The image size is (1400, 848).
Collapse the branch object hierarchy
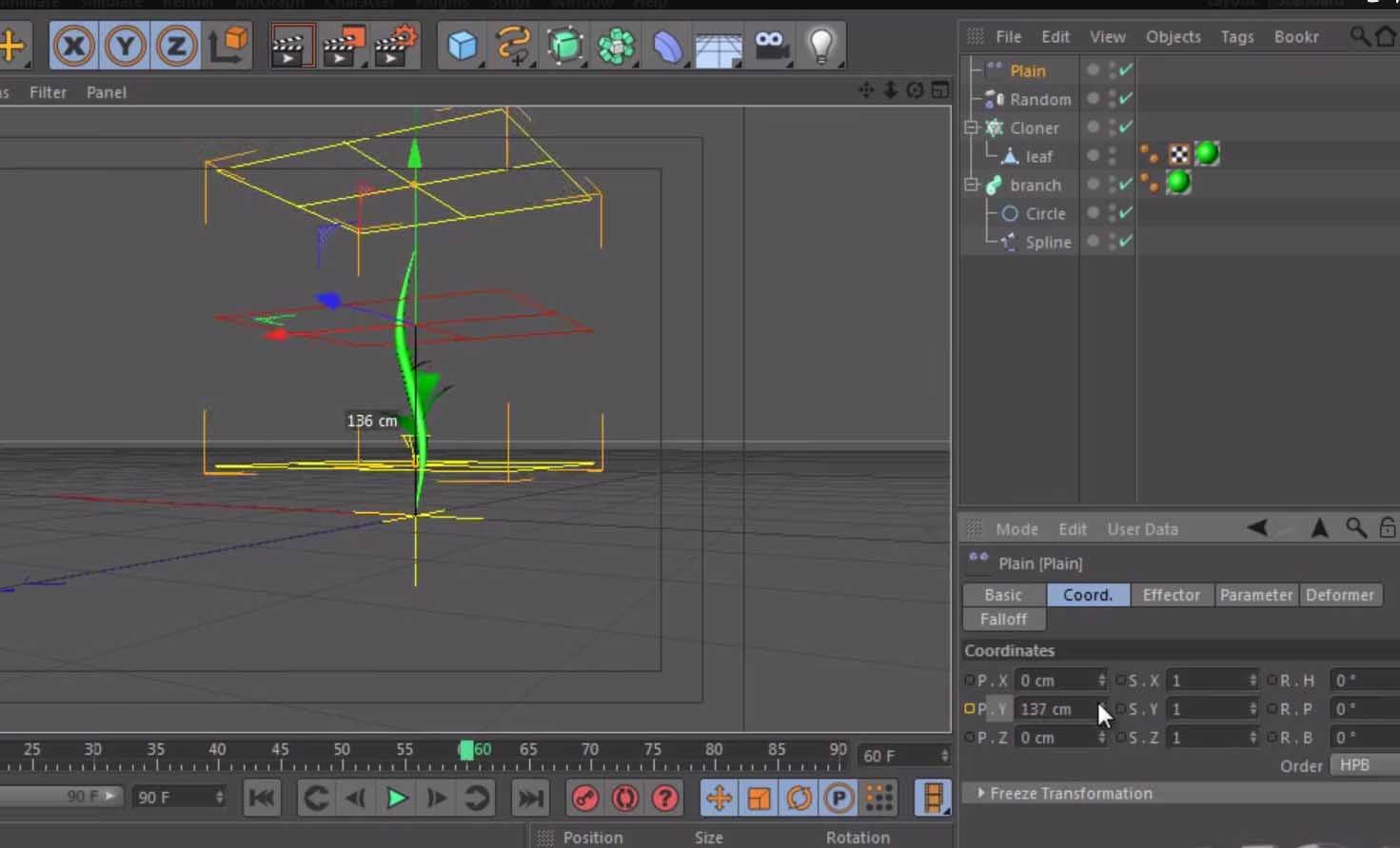point(972,185)
